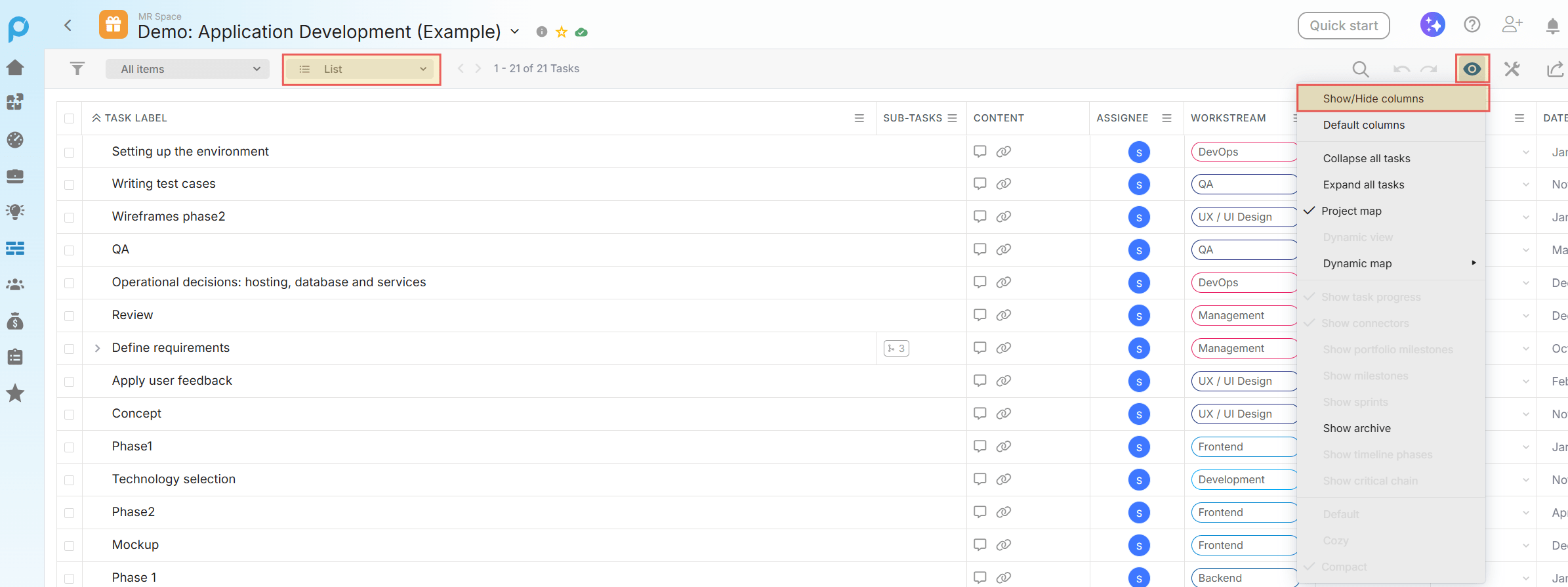Open notifications bell icon
Viewport: 1568px width, 587px height.
pos(1552,26)
